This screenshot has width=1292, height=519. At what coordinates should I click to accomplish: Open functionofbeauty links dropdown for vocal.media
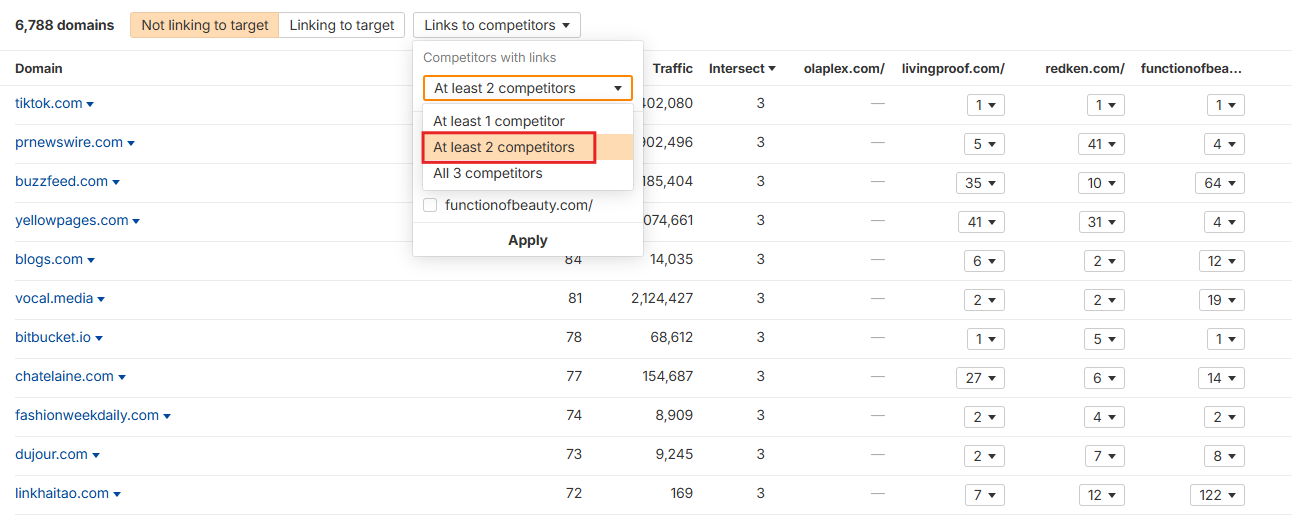[1222, 300]
